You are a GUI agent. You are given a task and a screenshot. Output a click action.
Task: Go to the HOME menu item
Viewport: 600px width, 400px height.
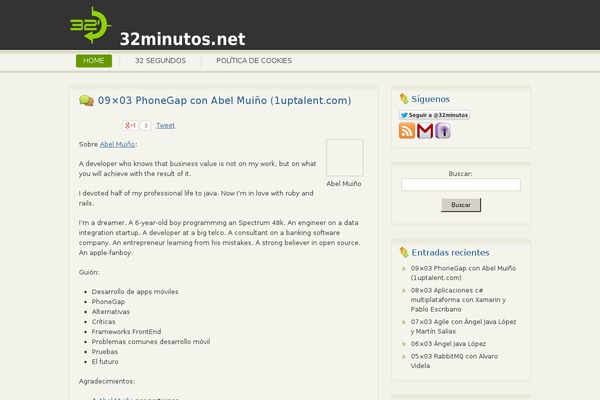[x=94, y=60]
